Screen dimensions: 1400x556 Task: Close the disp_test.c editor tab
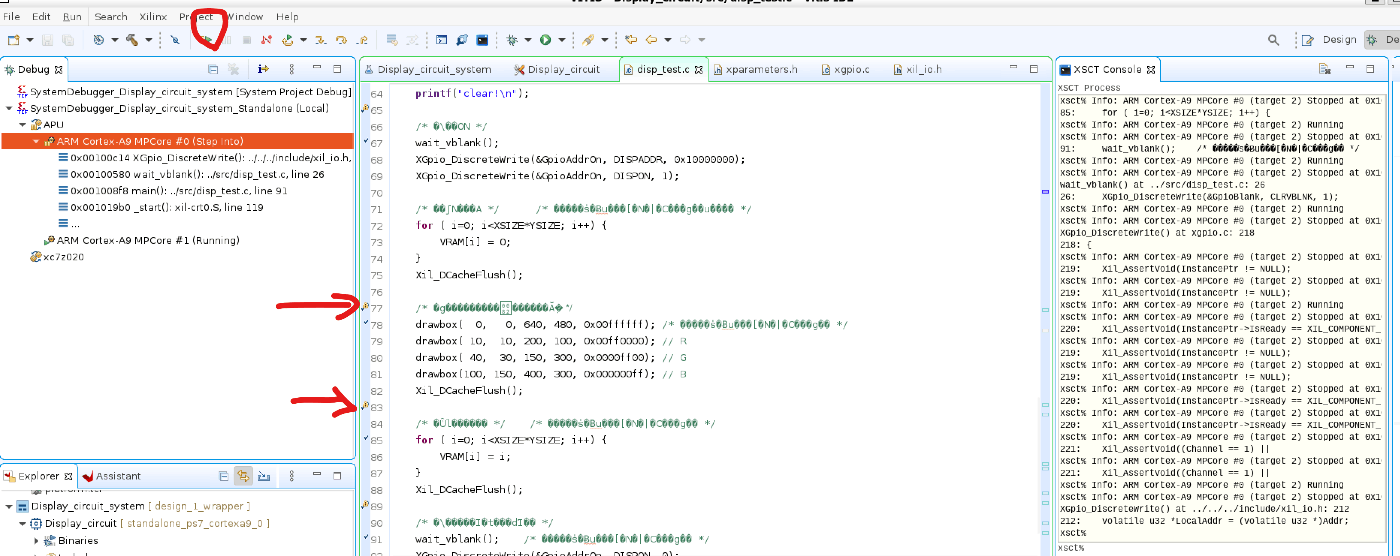[x=699, y=70]
